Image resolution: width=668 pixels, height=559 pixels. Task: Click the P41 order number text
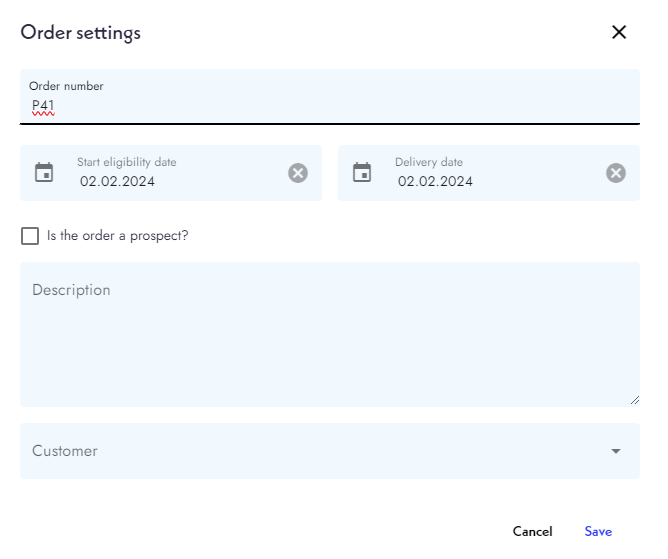pos(43,105)
